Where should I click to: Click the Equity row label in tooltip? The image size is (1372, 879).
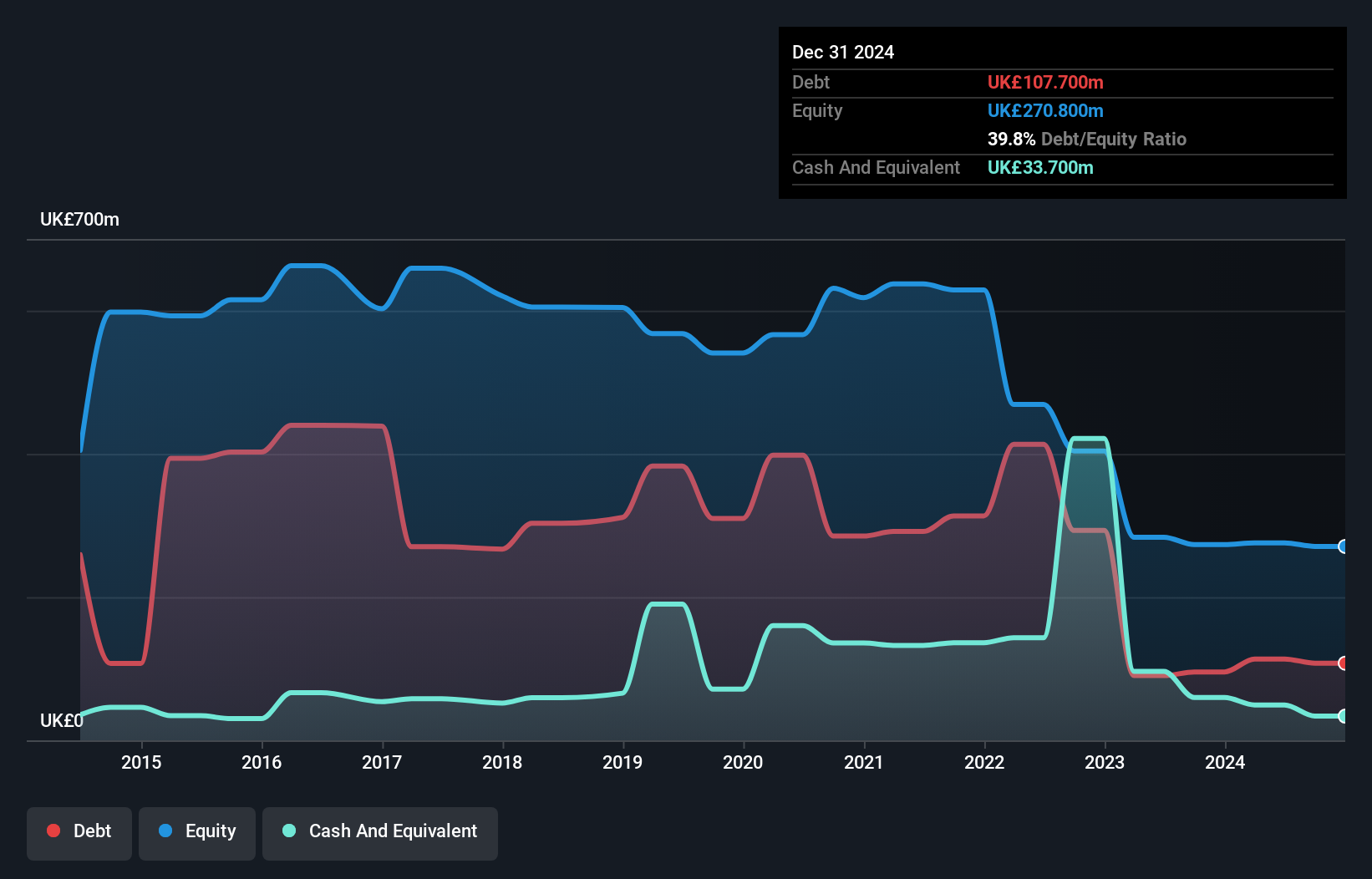[x=817, y=110]
